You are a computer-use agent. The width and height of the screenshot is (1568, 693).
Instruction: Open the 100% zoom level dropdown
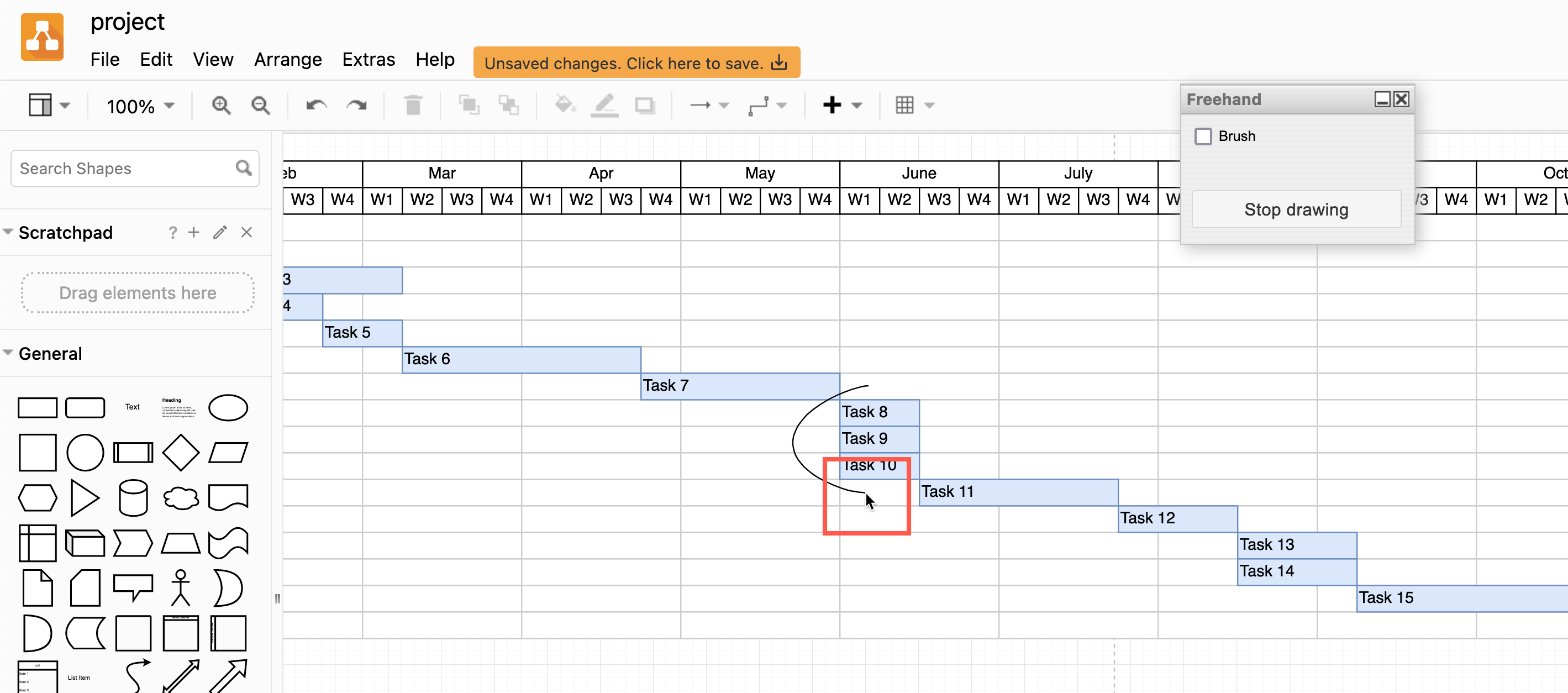[x=140, y=106]
